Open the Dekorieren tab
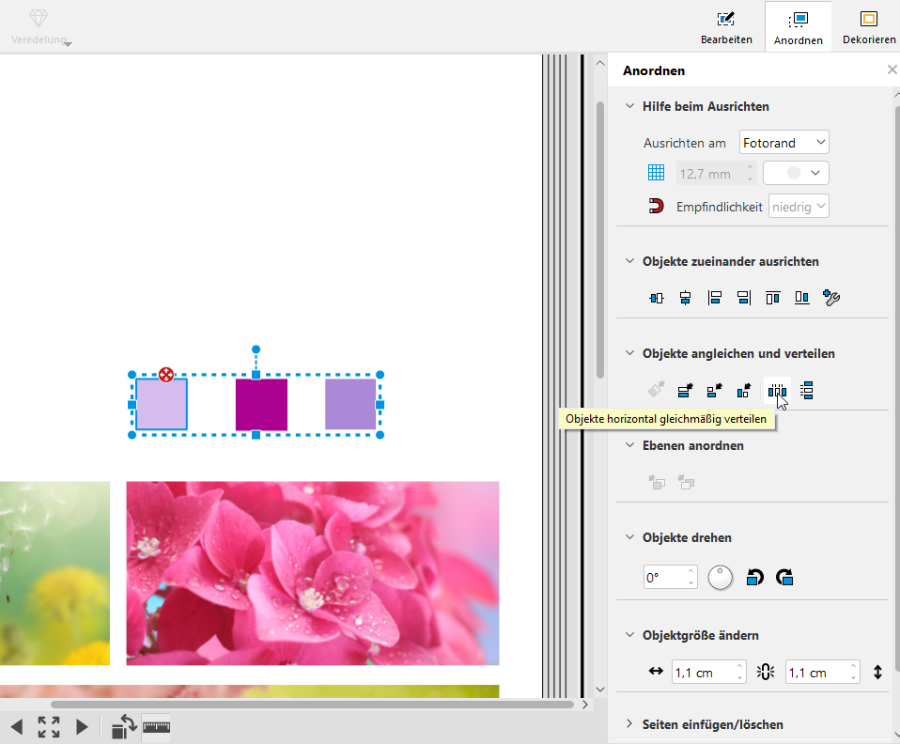Screen dimensions: 900x744 868,27
